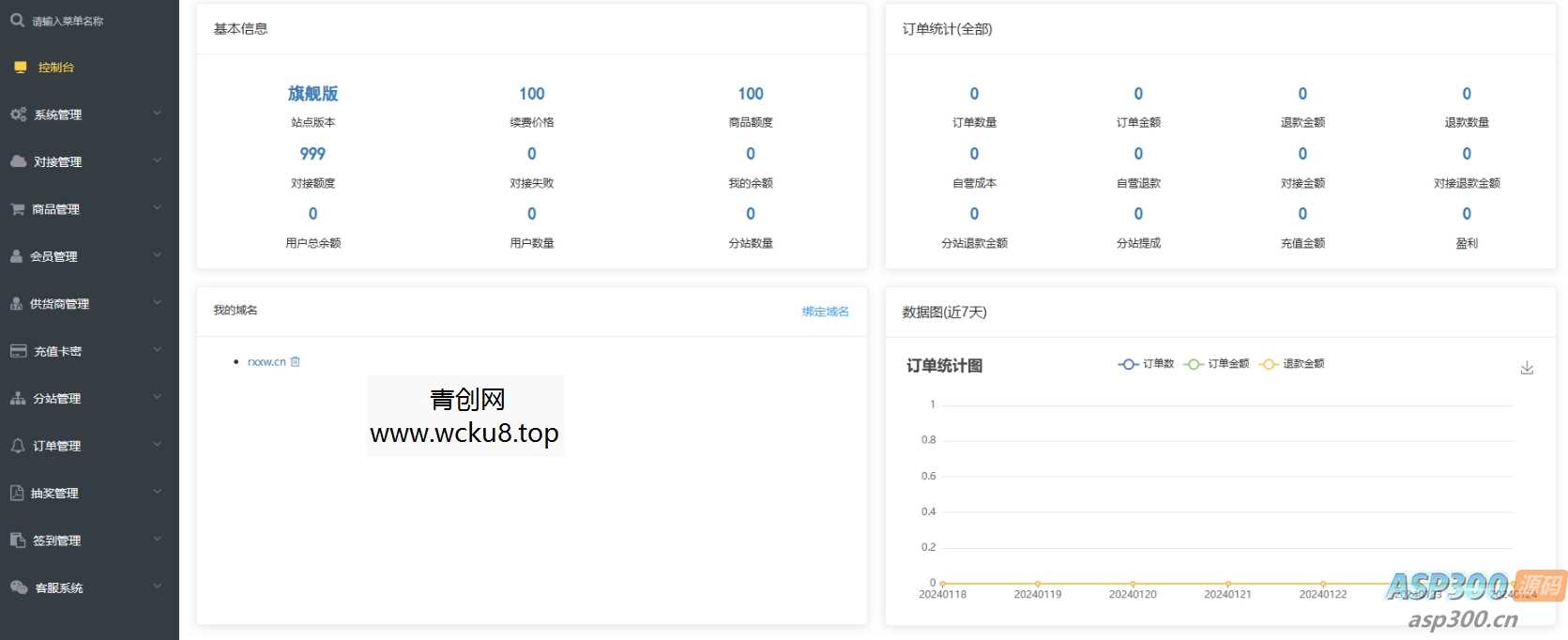Screen dimensions: 1568x640
Task: Click the 抽奖管理 document icon
Action: (16, 493)
